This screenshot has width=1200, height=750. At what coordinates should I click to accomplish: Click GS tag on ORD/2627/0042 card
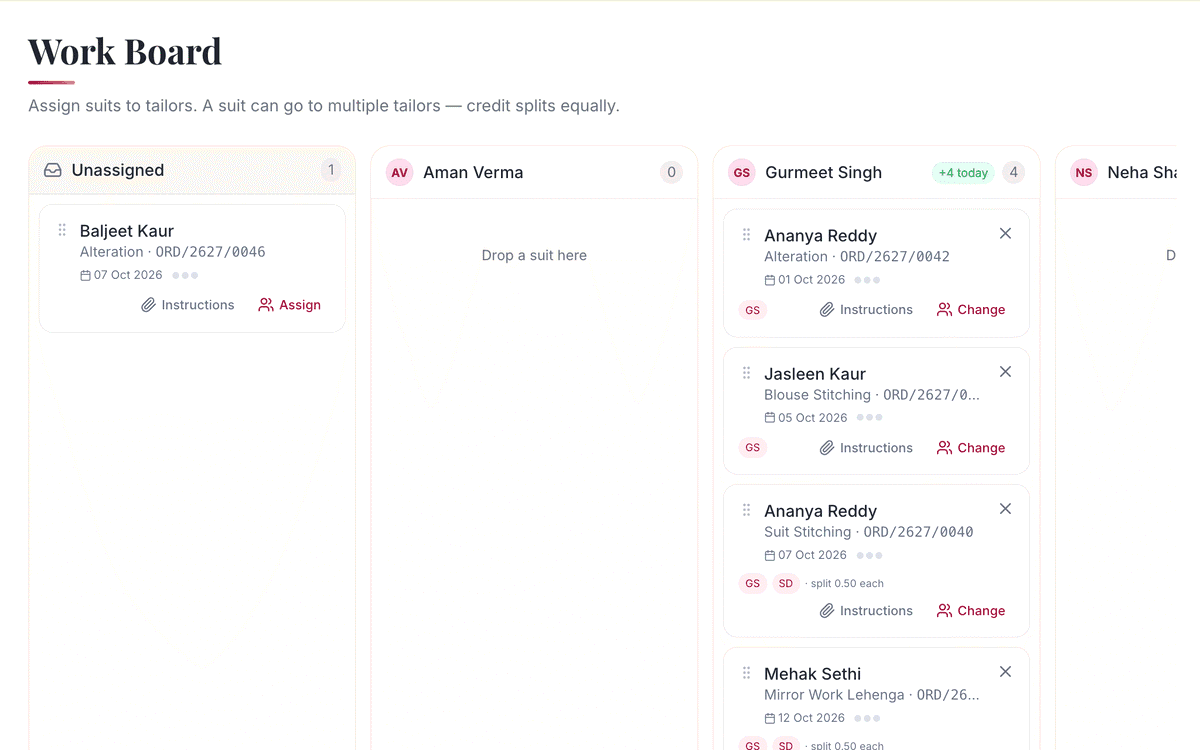tap(753, 310)
